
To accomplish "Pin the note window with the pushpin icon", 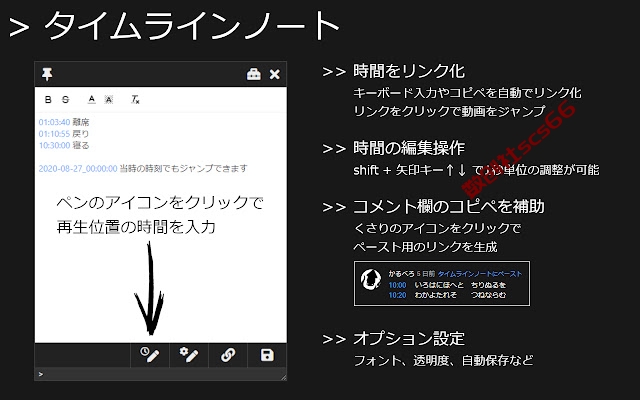I will [x=47, y=74].
